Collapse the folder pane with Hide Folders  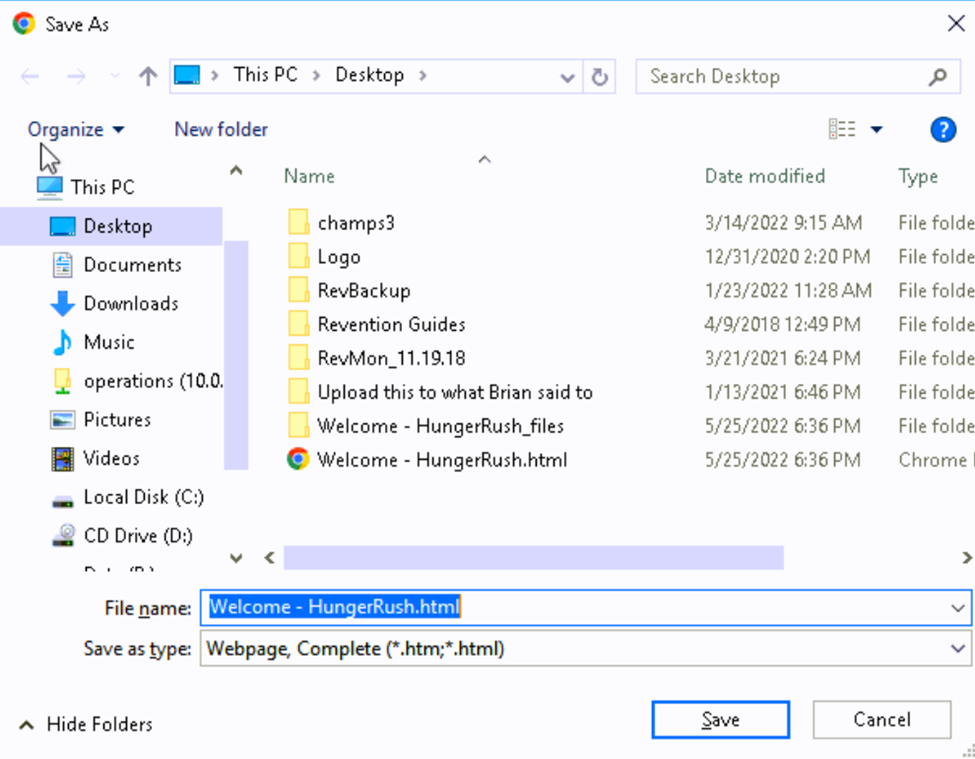tap(86, 724)
